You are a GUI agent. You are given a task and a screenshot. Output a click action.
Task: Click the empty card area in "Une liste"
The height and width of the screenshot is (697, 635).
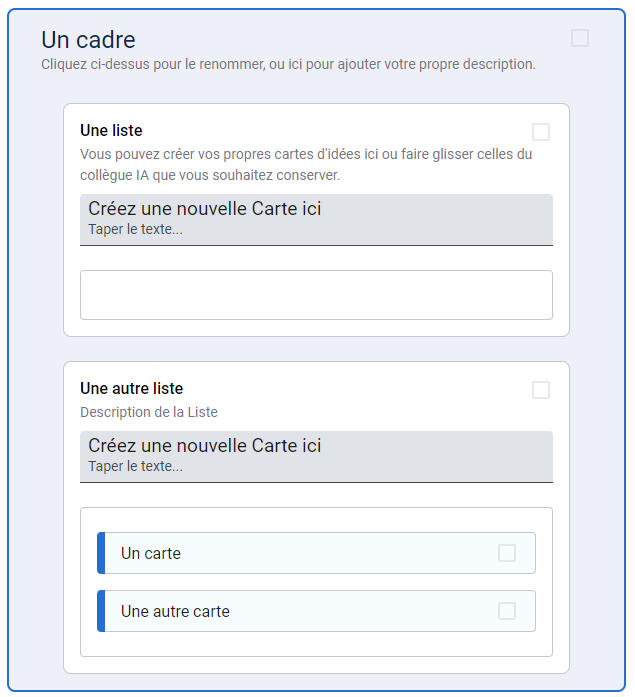click(x=316, y=295)
